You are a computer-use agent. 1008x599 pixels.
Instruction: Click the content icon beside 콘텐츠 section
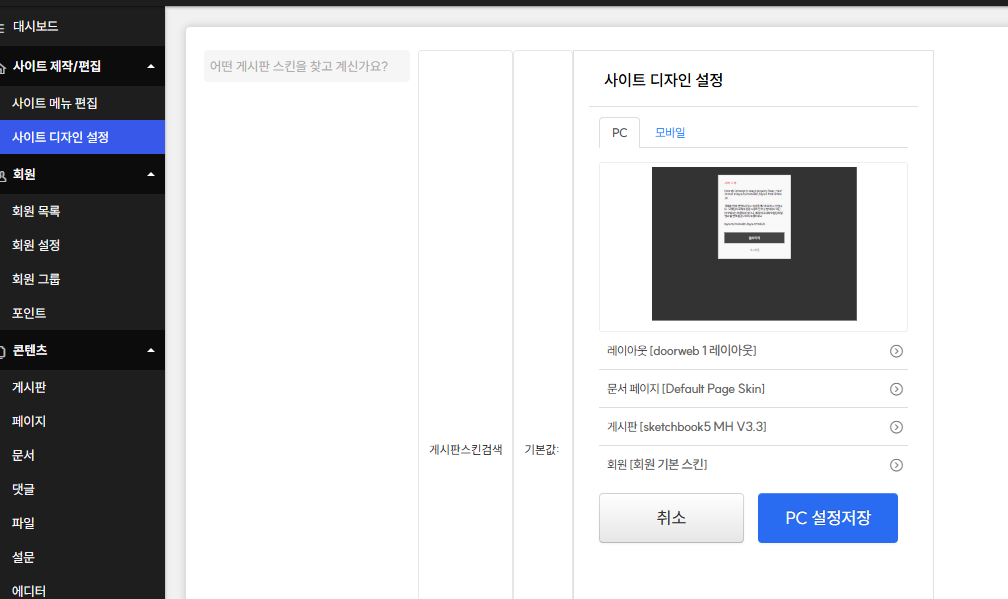(x=4, y=349)
